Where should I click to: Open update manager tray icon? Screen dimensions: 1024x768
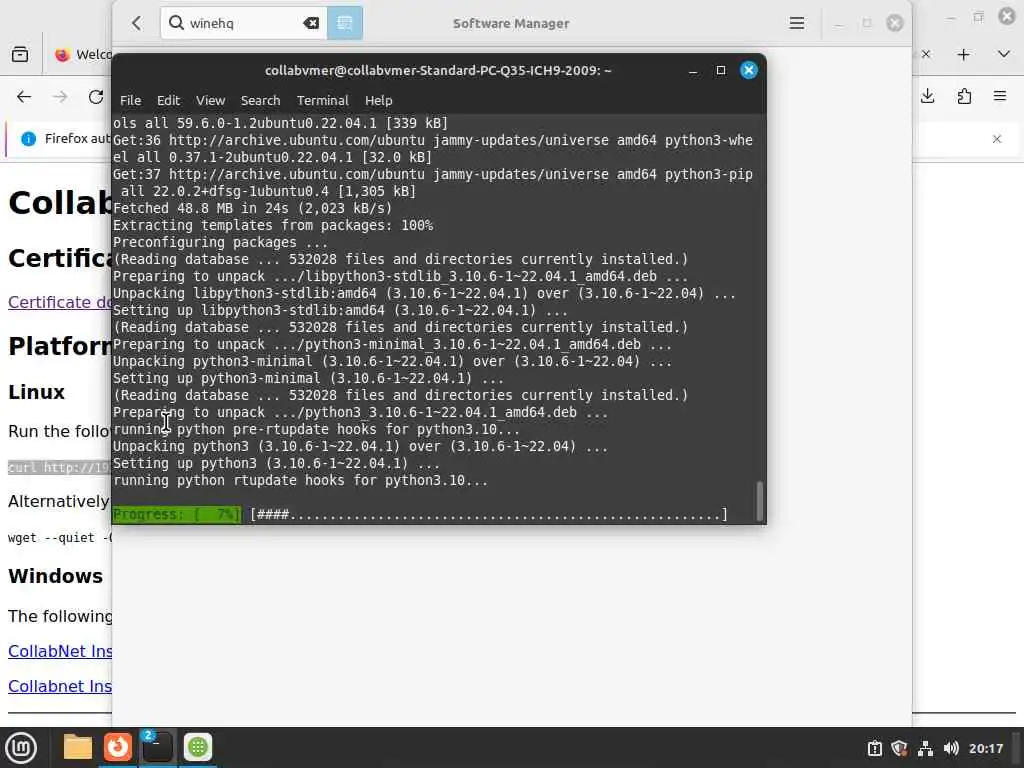point(875,748)
